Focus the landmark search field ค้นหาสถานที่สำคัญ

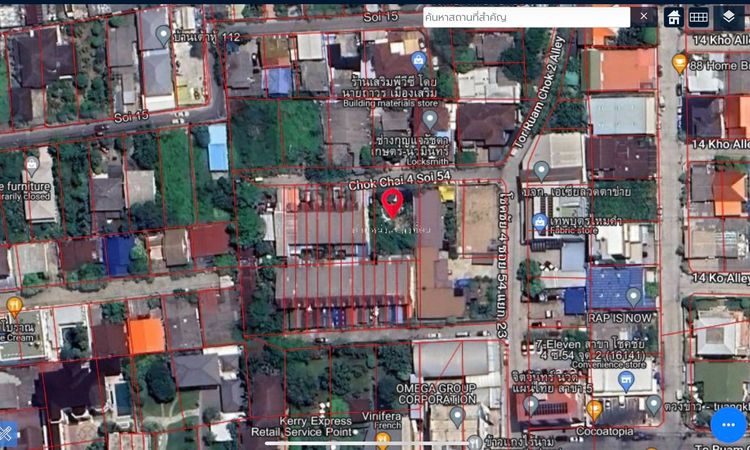pos(526,17)
